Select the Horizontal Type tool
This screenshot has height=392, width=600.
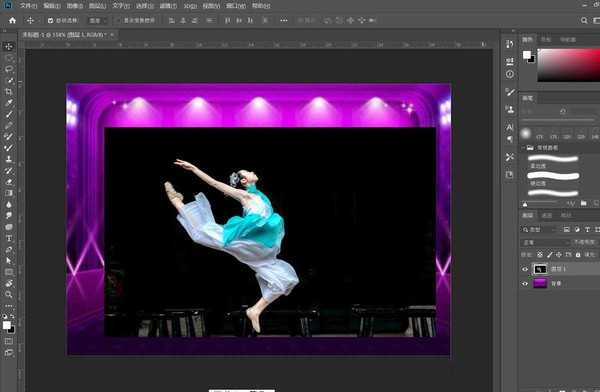pyautogui.click(x=8, y=238)
